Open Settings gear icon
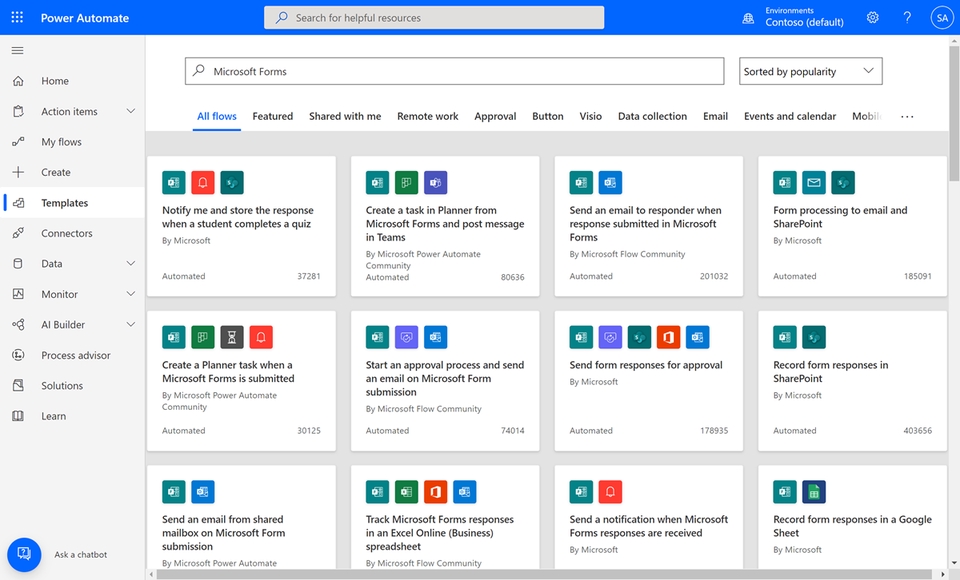This screenshot has width=960, height=580. point(872,17)
